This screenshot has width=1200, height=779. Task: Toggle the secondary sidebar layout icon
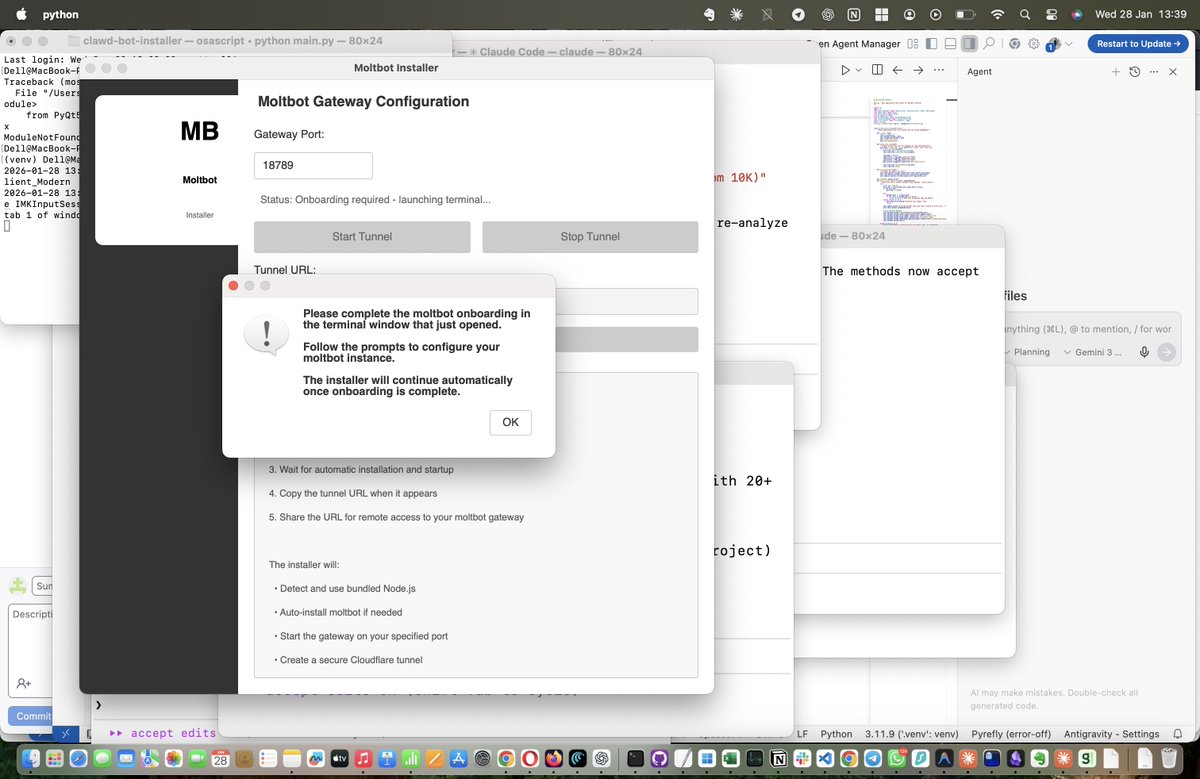(969, 44)
